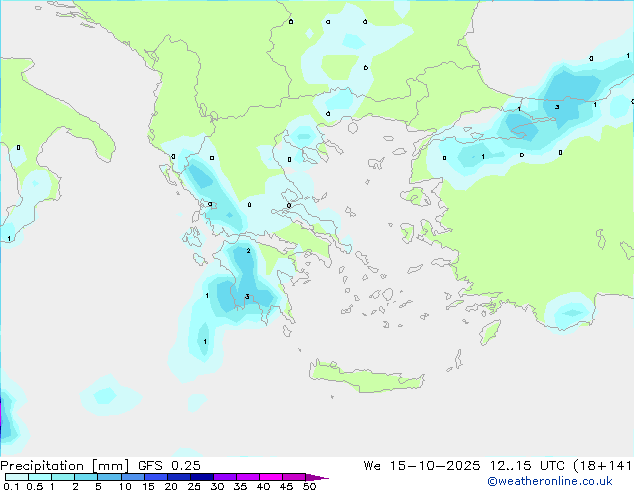Pick the 25–30 mm legend color swatch
The image size is (634, 490).
201,477
